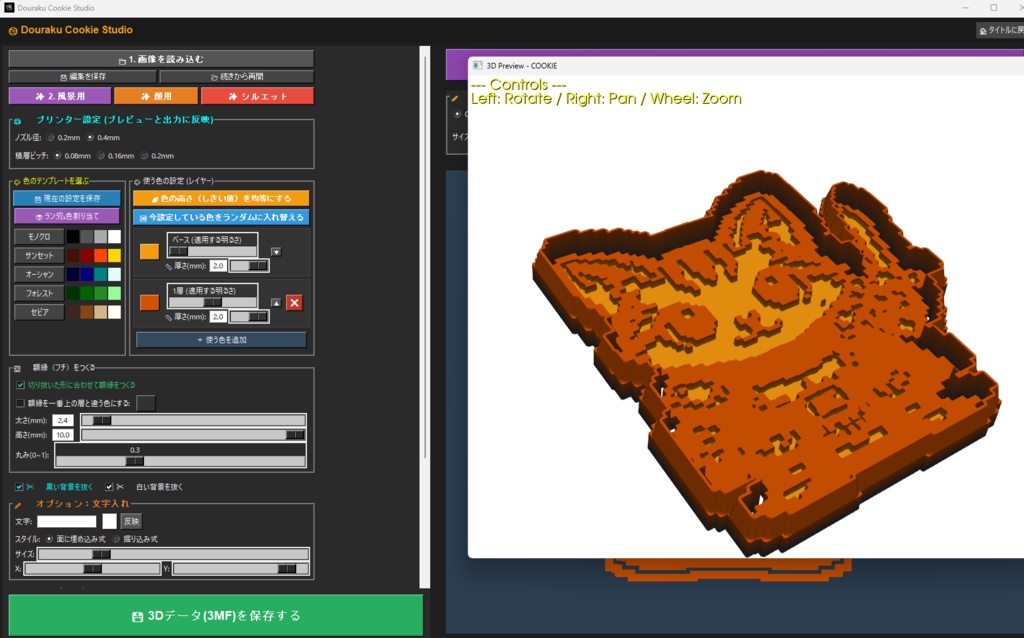Select the red 'シルエット' silhouette mode

pos(257,96)
